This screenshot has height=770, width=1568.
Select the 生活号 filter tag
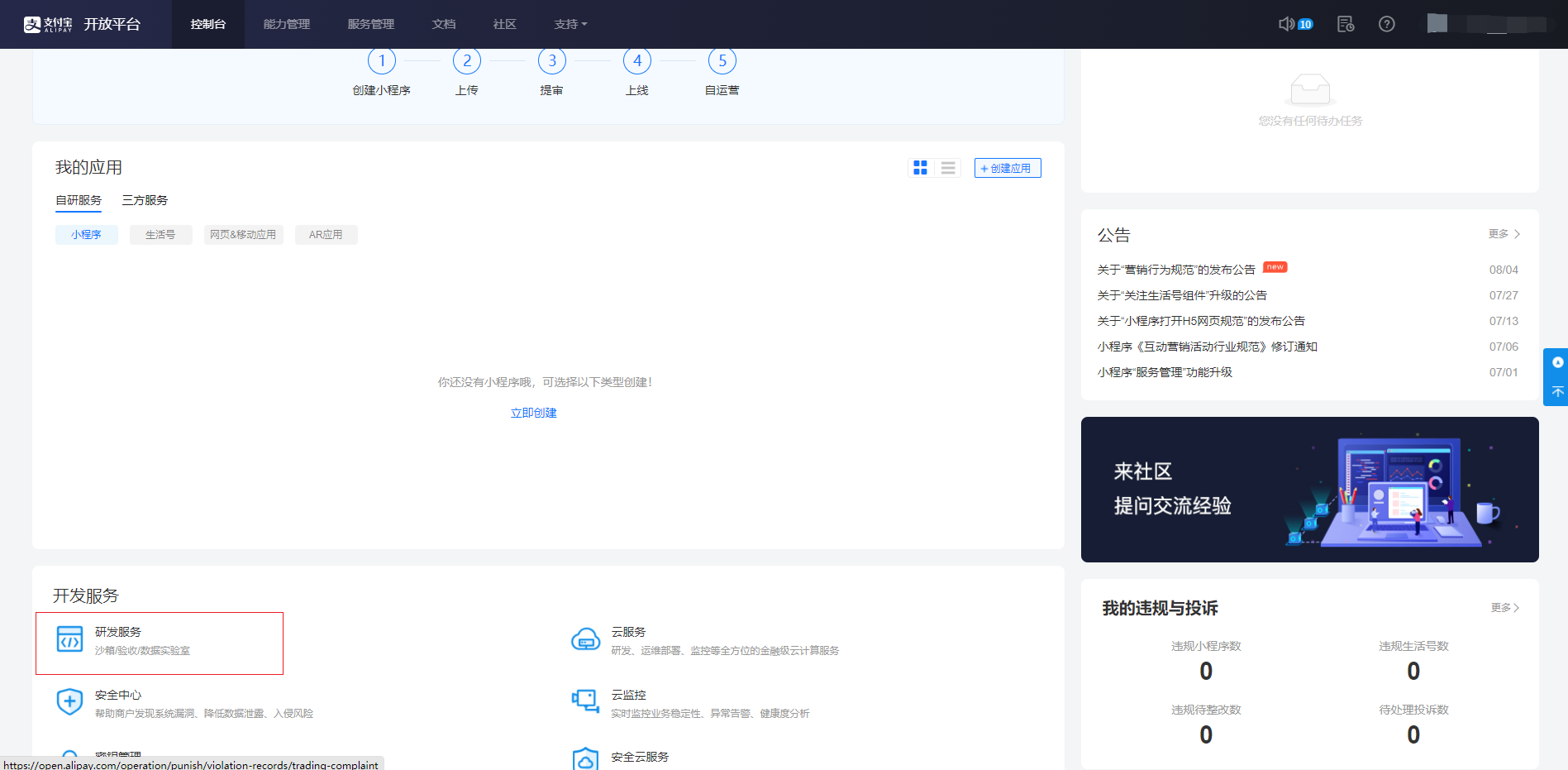coord(160,234)
